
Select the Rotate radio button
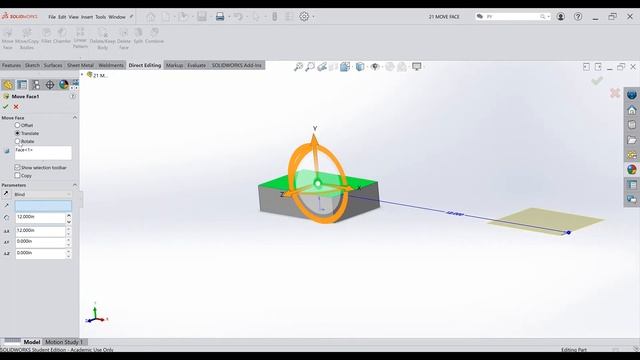pos(17,141)
